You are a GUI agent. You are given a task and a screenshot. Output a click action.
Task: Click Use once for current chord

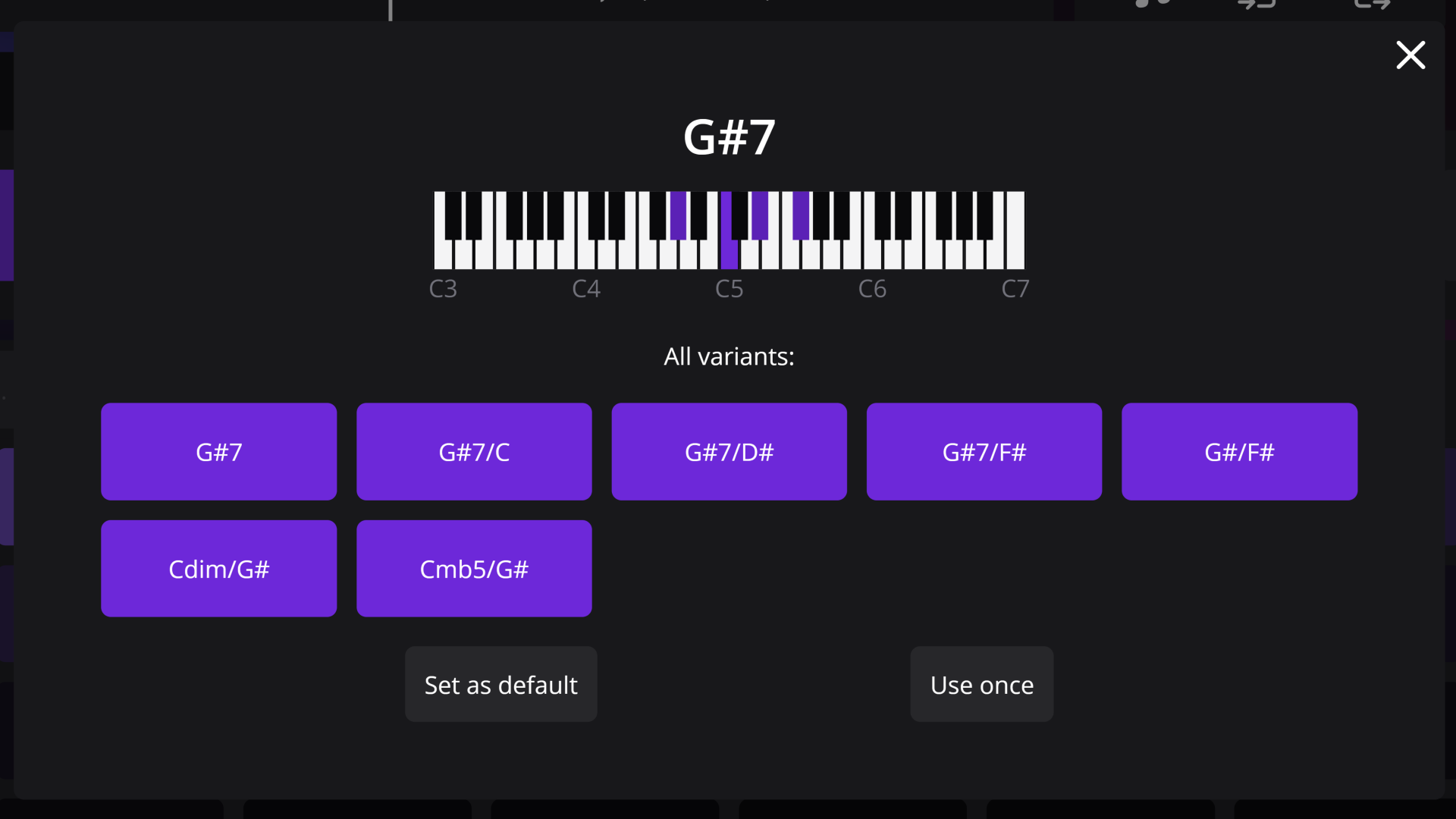[x=982, y=685]
